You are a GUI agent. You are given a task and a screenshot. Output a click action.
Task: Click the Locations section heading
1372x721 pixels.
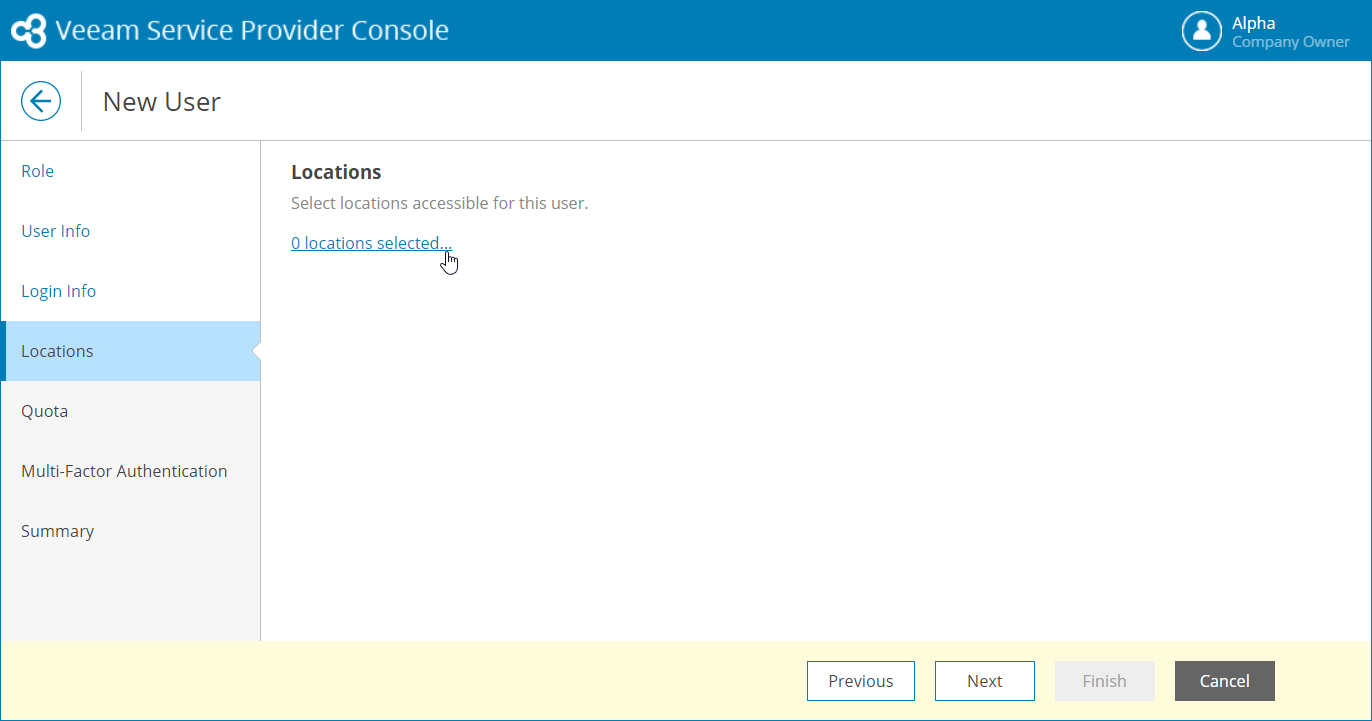pyautogui.click(x=336, y=172)
